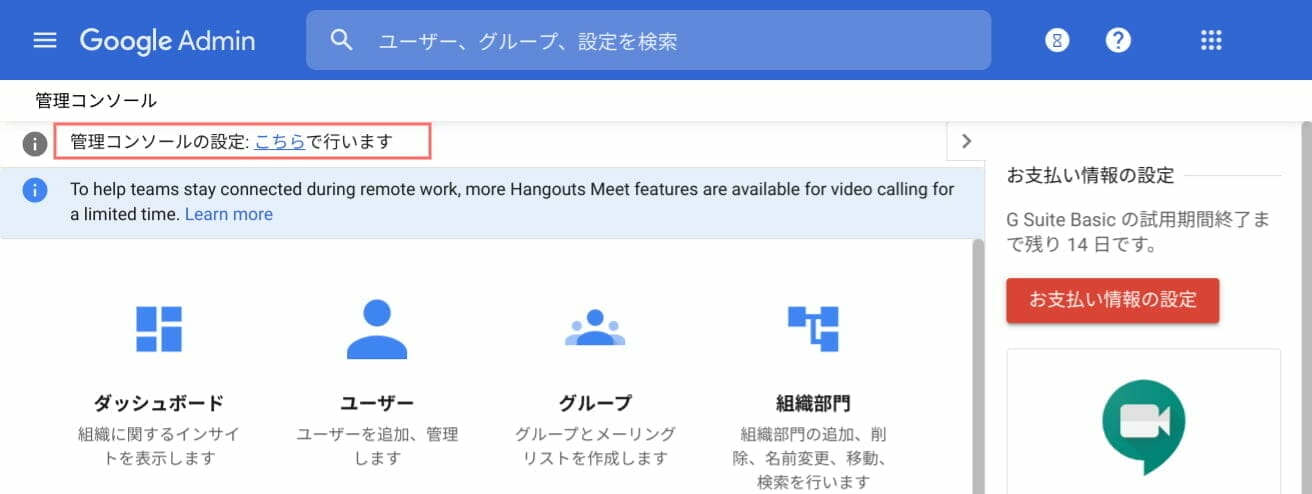Image resolution: width=1312 pixels, height=494 pixels.
Task: Click the 組織部門 title text
Action: point(813,403)
